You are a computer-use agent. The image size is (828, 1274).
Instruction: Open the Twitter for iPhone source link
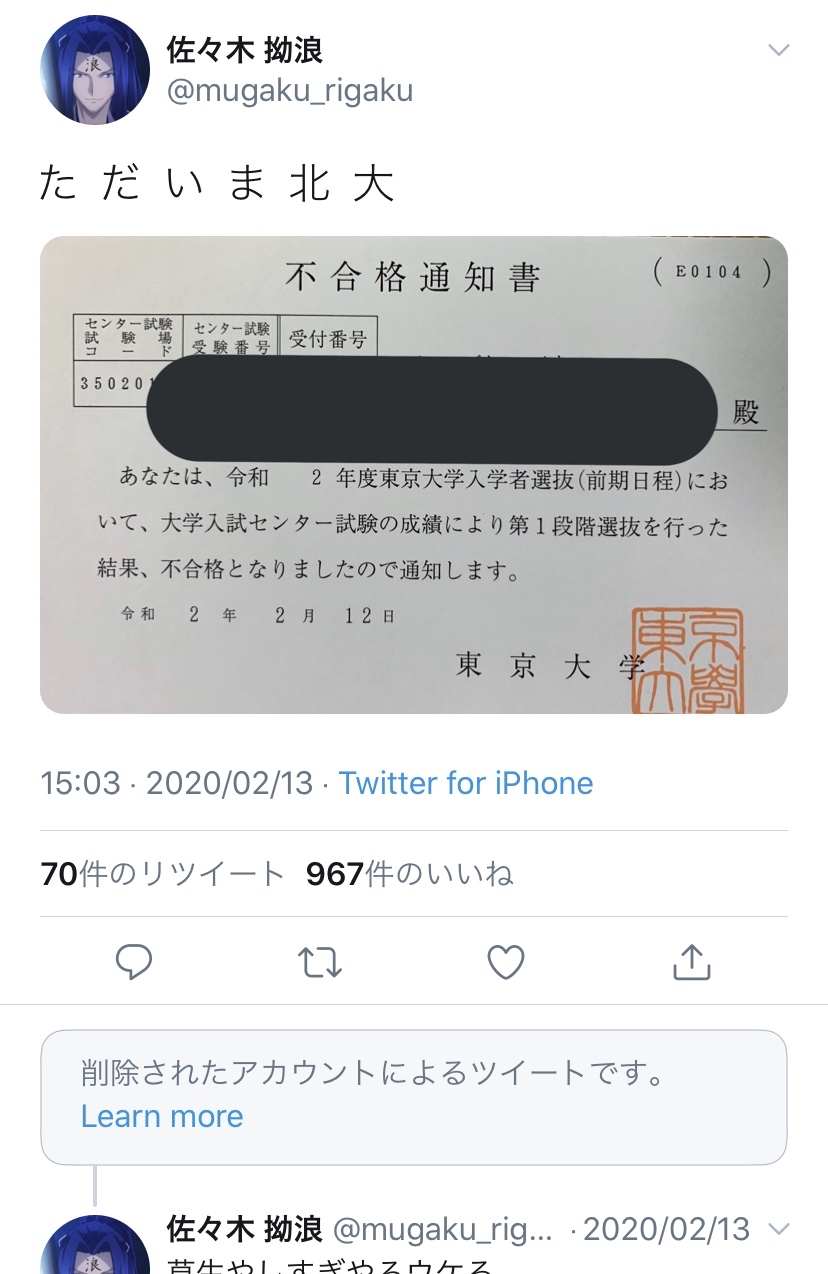pyautogui.click(x=466, y=782)
